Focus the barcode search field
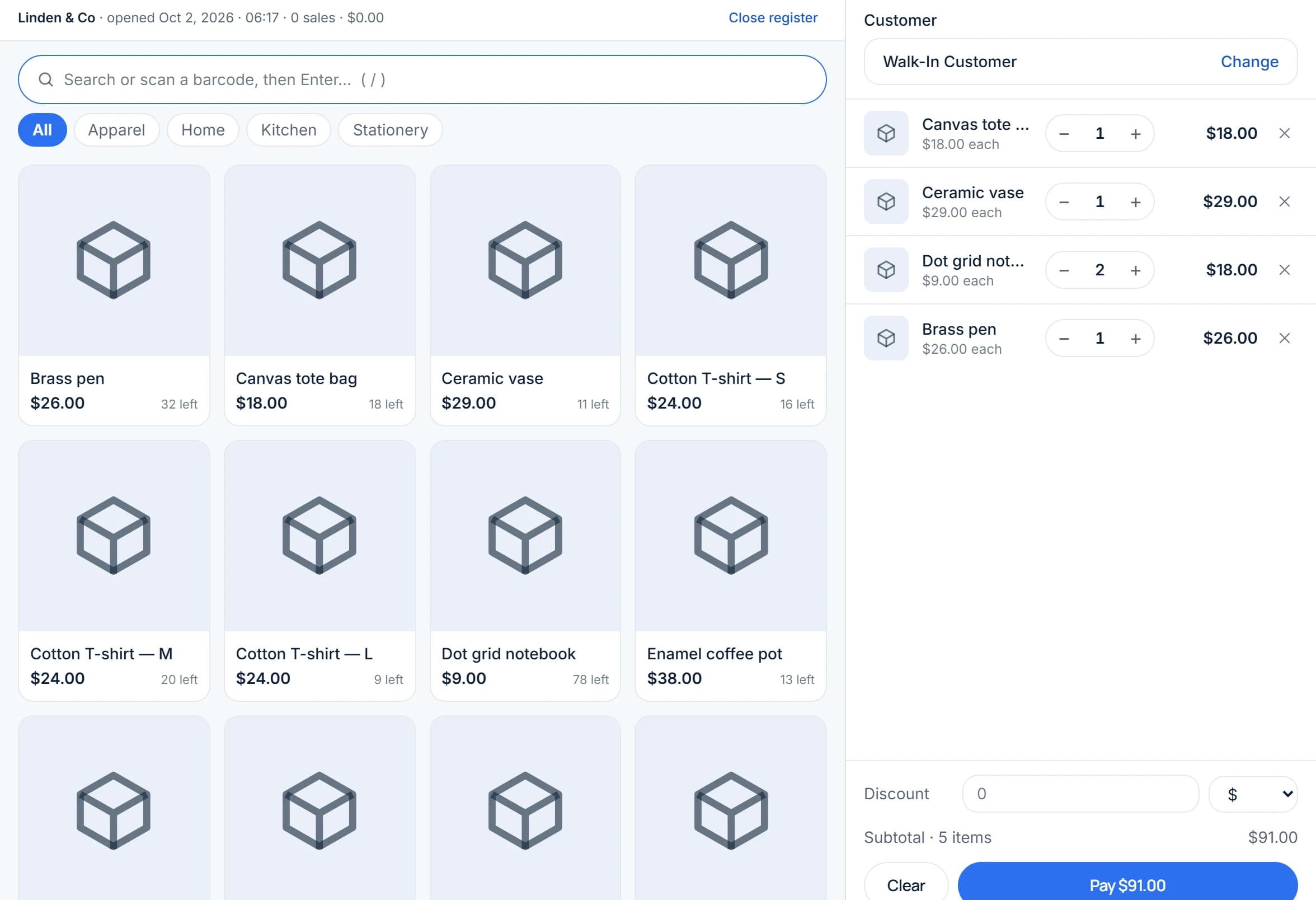 [x=422, y=80]
